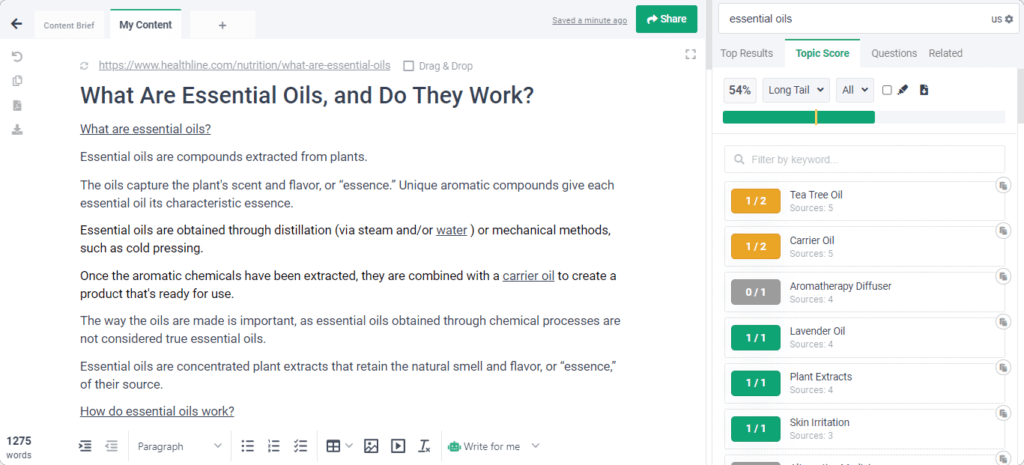This screenshot has width=1024, height=465.
Task: Open the Long Tail dropdown
Action: (x=795, y=90)
